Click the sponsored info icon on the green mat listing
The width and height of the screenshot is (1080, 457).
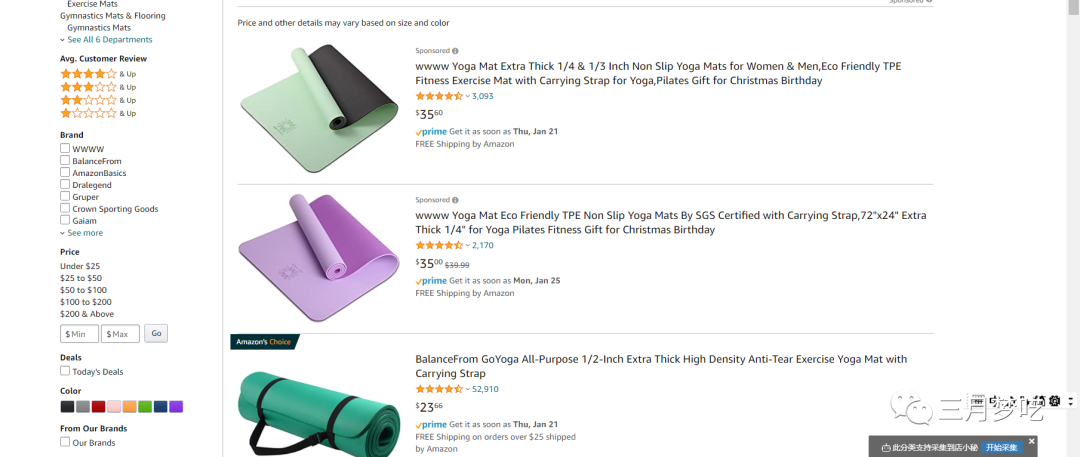click(x=455, y=51)
